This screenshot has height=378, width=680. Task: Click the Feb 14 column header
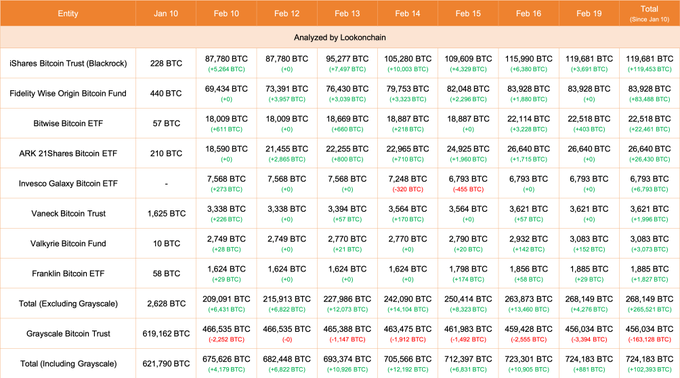point(408,13)
